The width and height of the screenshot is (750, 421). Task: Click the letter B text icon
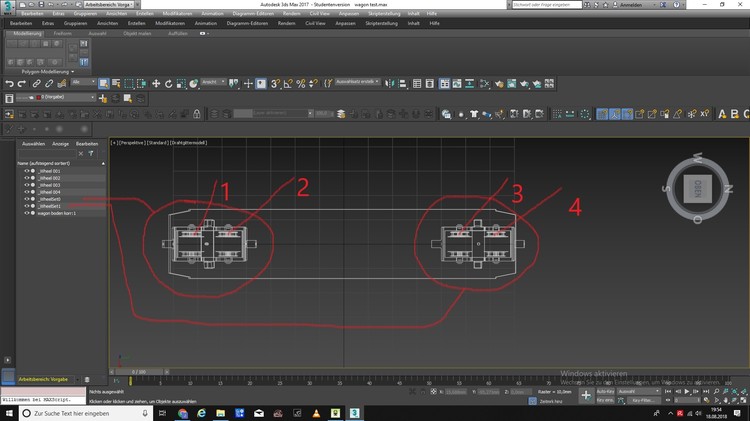coord(734,114)
